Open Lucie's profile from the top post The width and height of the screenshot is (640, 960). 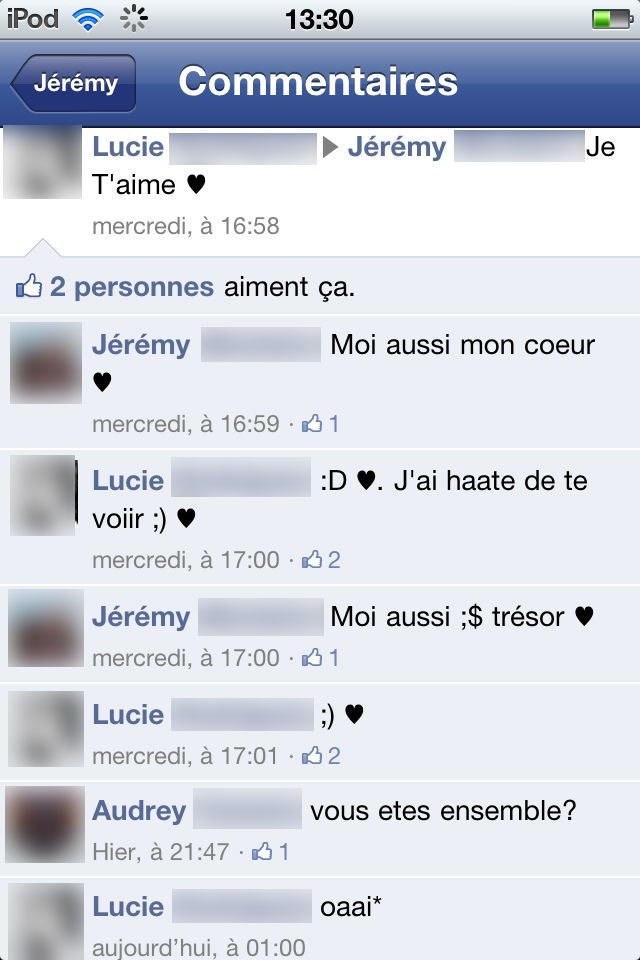128,147
